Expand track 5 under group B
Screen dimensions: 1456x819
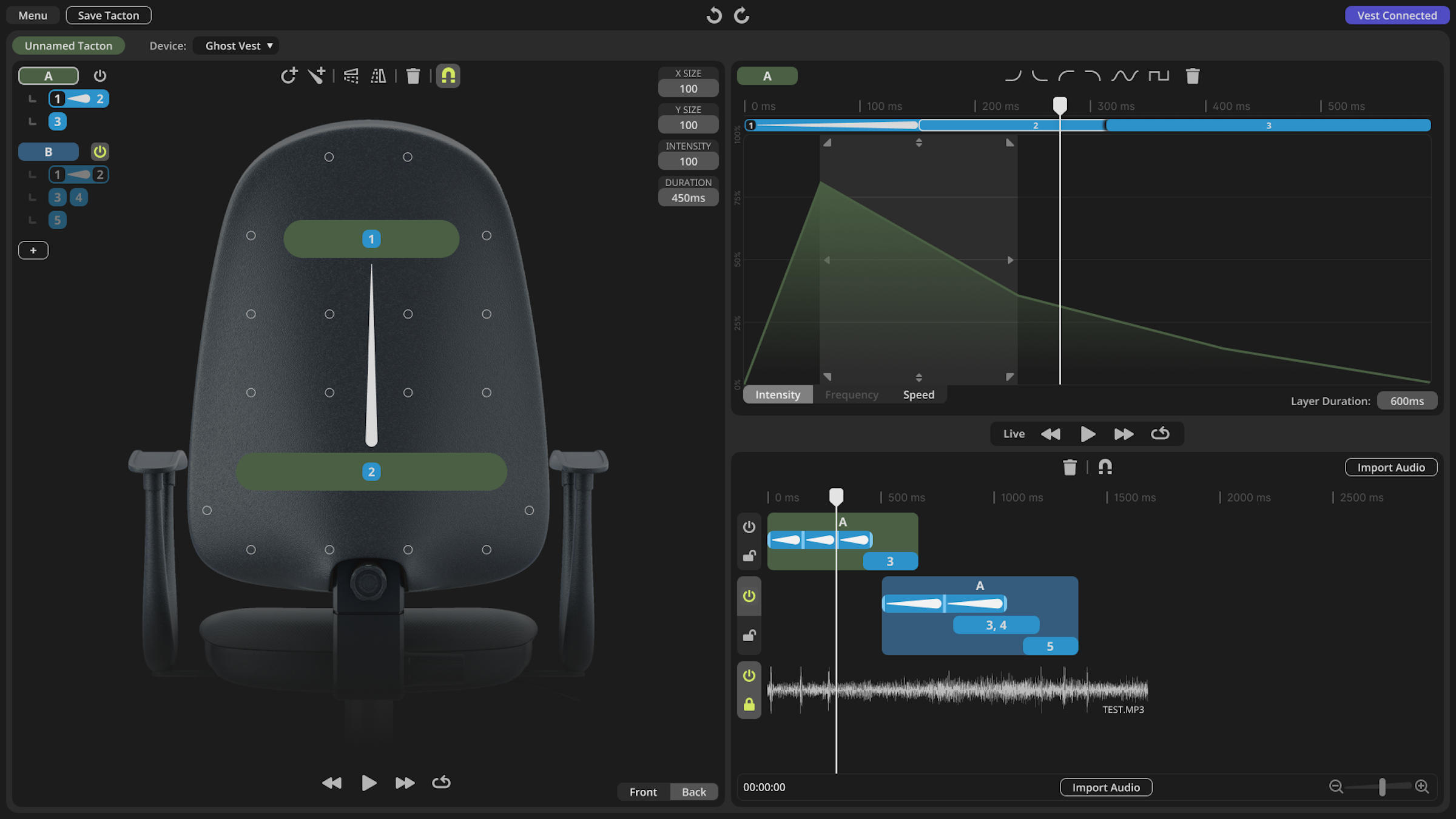point(57,220)
